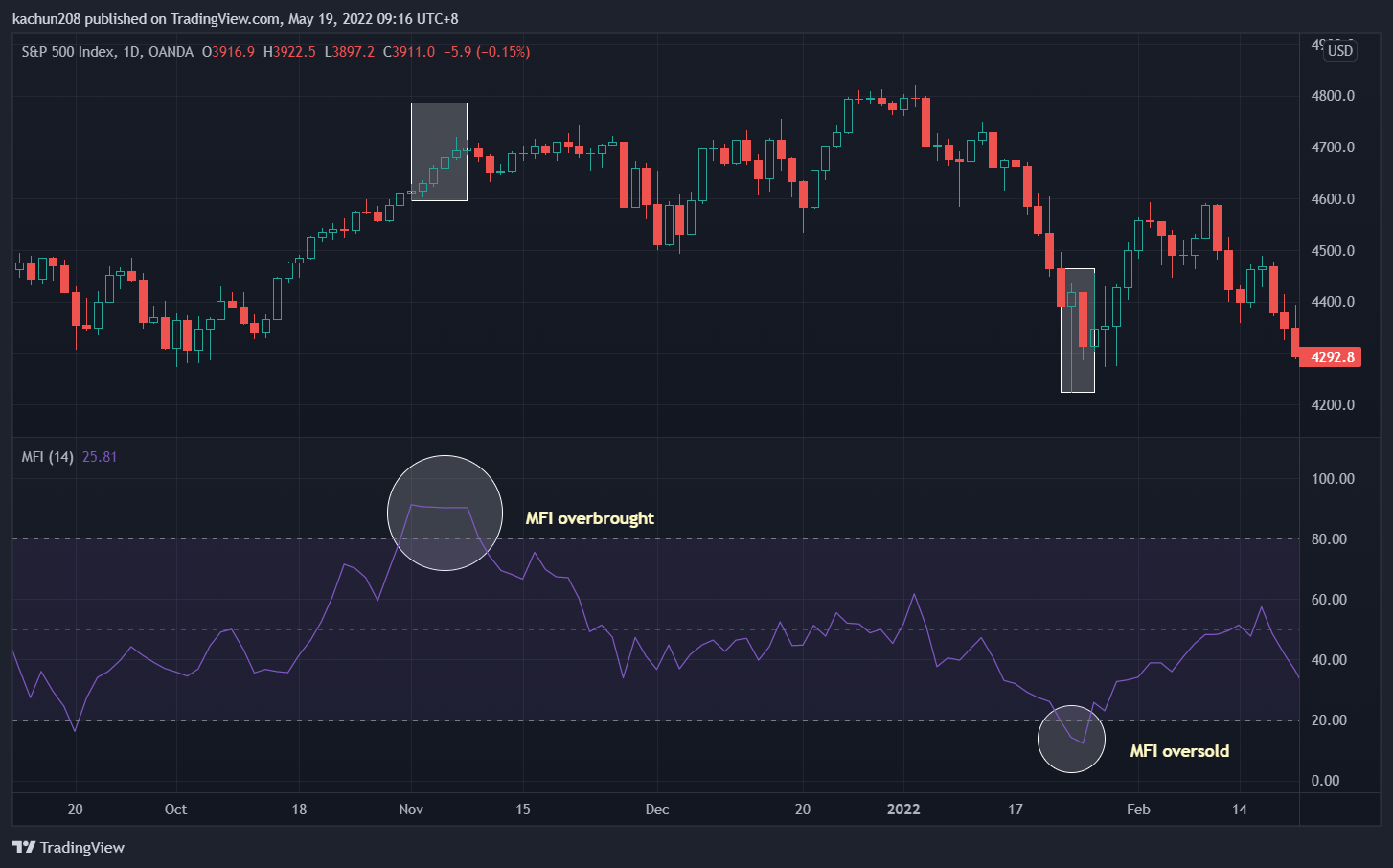
Task: Click the MFI value 25.81 readout
Action: (100, 457)
